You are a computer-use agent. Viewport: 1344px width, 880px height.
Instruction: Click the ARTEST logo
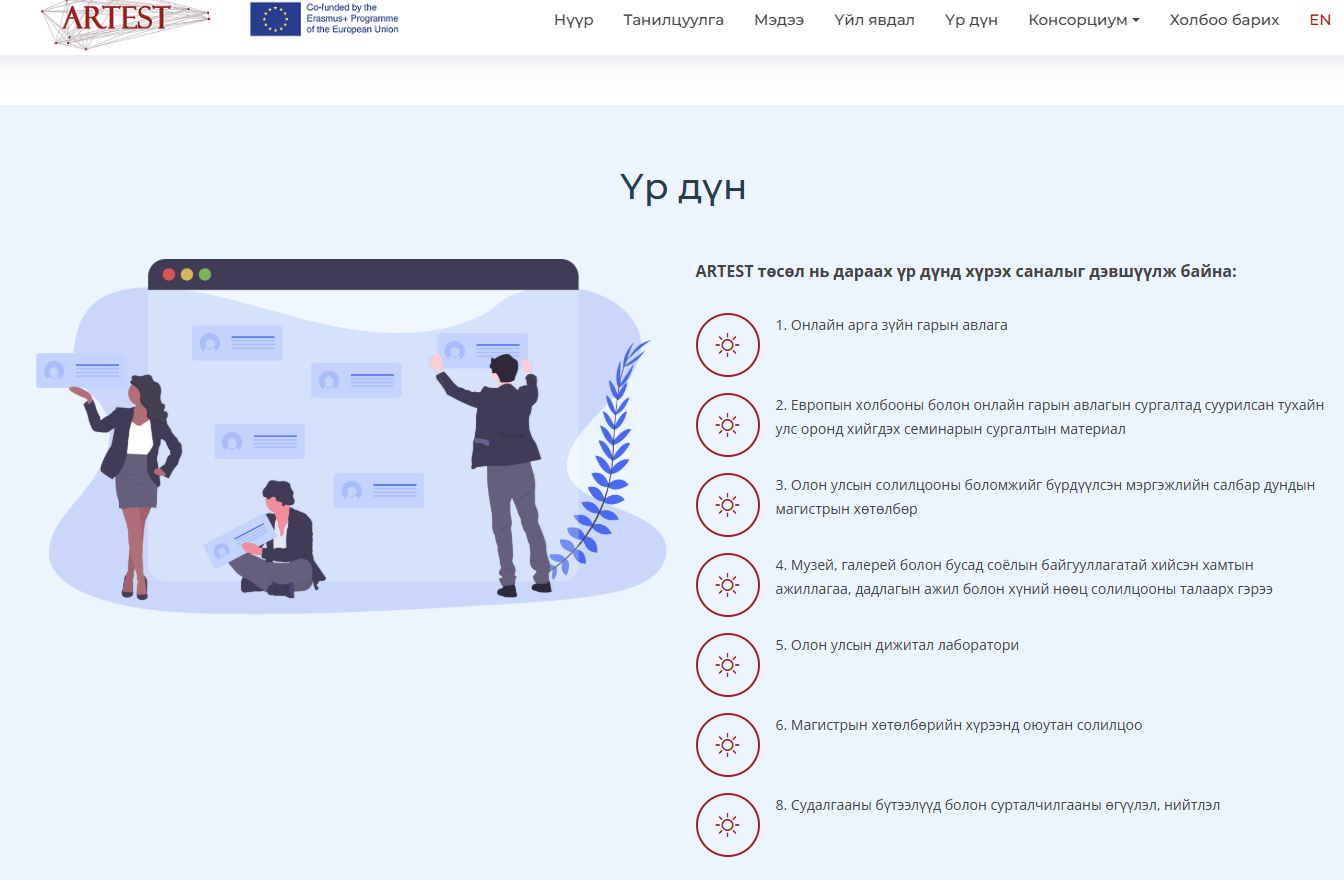click(x=127, y=22)
